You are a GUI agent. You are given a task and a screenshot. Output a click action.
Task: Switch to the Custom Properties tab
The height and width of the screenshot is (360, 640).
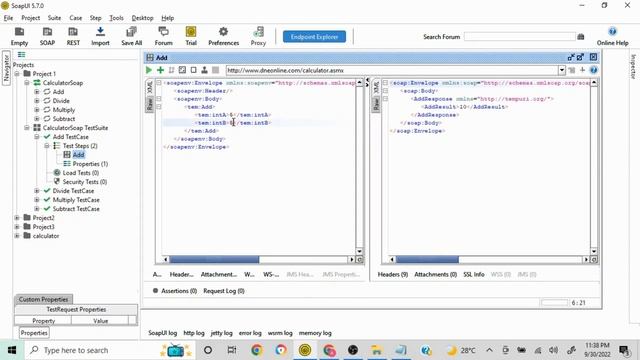pyautogui.click(x=44, y=299)
